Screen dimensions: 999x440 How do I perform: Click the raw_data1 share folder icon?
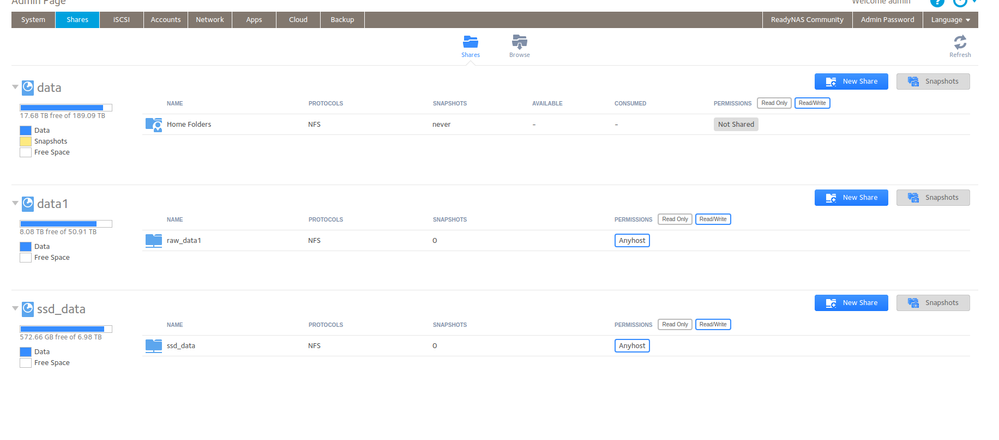(x=154, y=240)
